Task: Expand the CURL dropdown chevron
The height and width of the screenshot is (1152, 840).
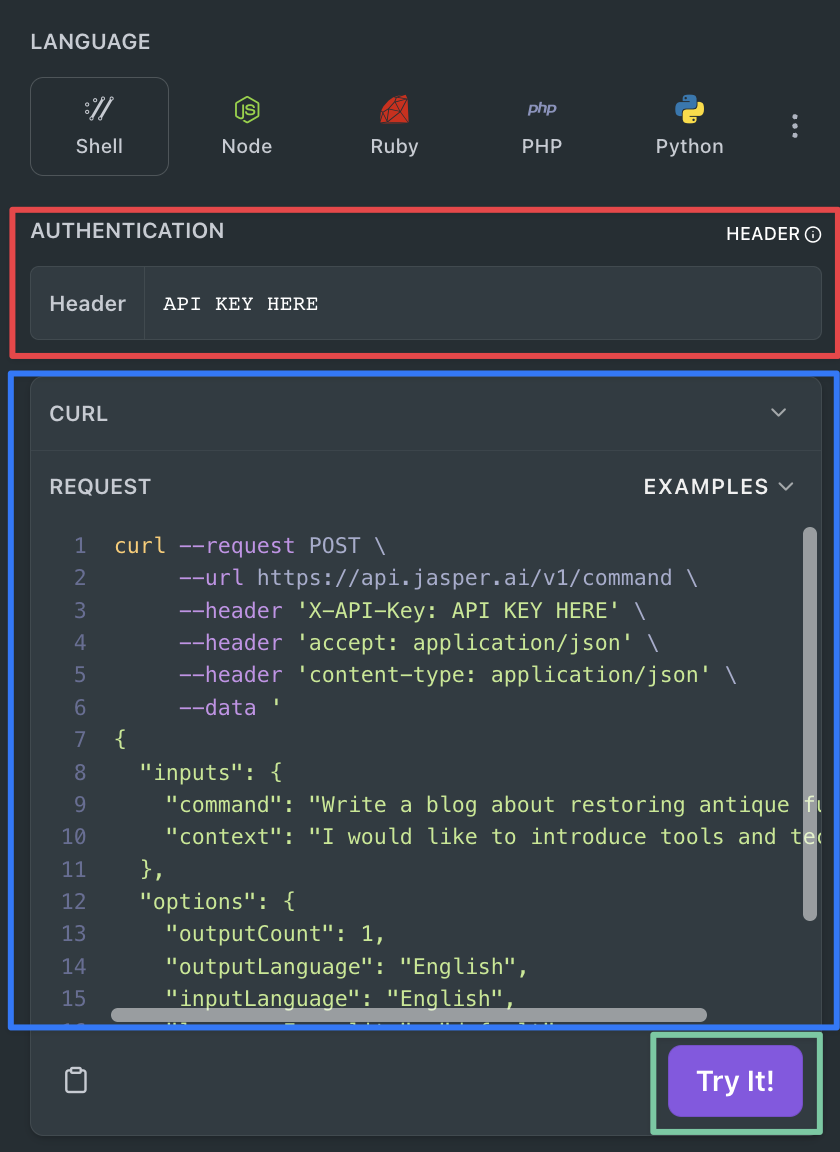Action: 778,413
